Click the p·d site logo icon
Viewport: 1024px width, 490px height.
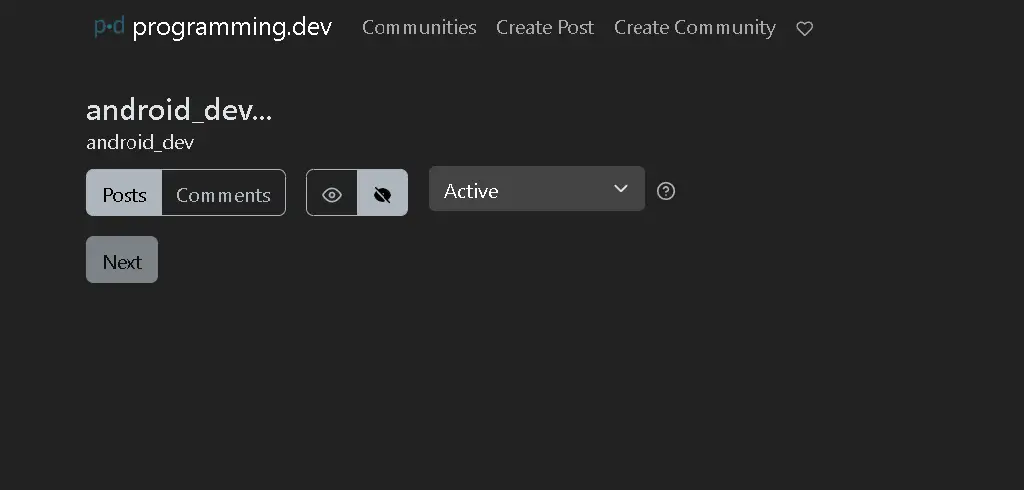click(109, 27)
